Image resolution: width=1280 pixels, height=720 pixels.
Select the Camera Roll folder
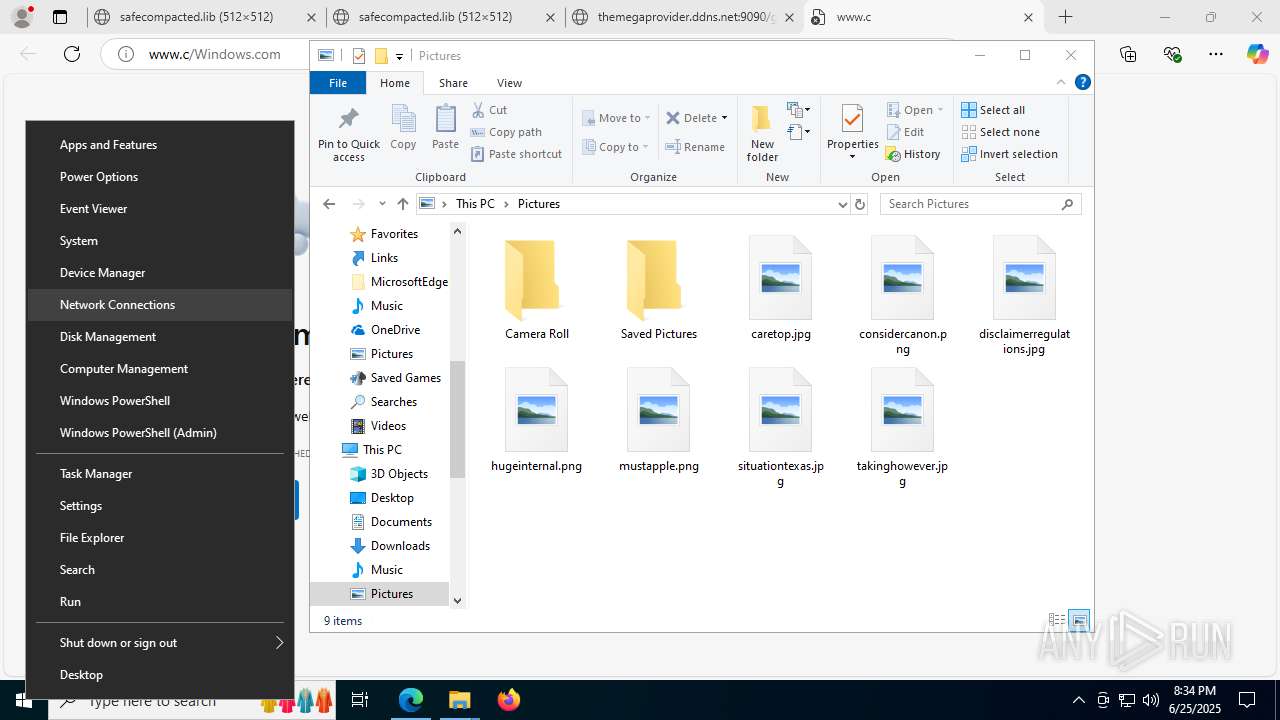click(x=537, y=290)
